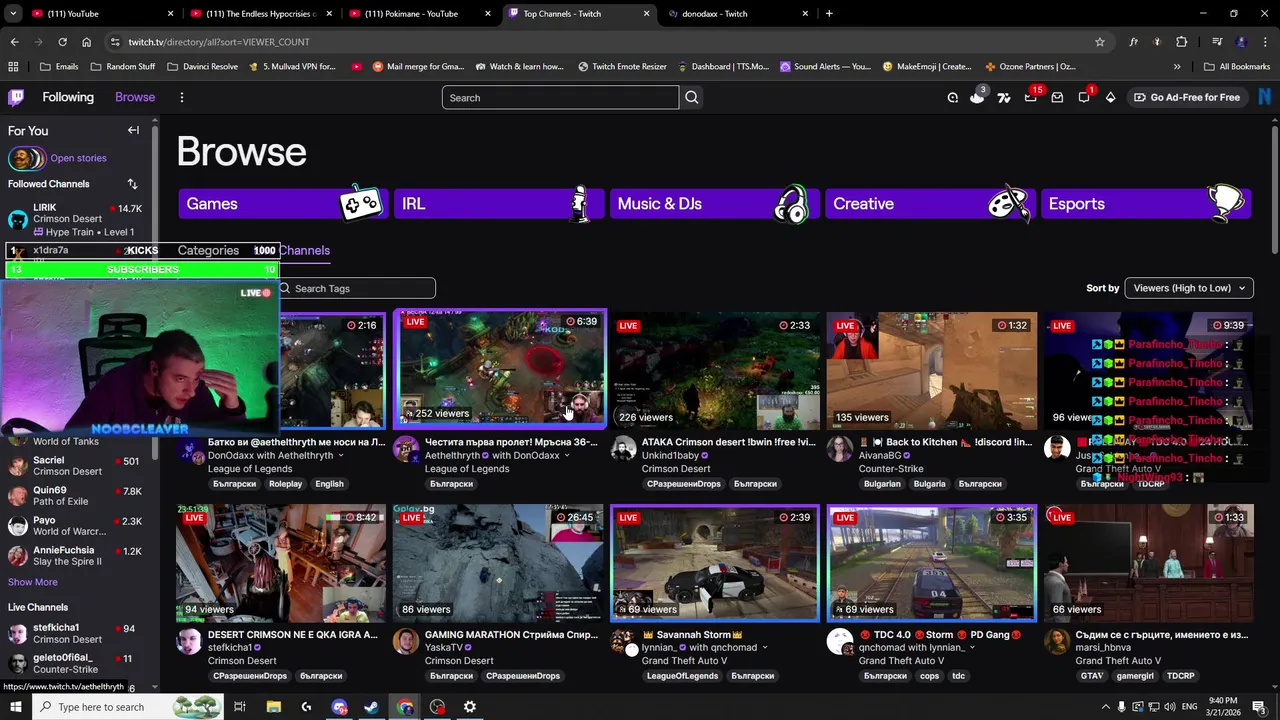Screen dimensions: 1280x720
Task: Open the Games category banner
Action: (283, 203)
